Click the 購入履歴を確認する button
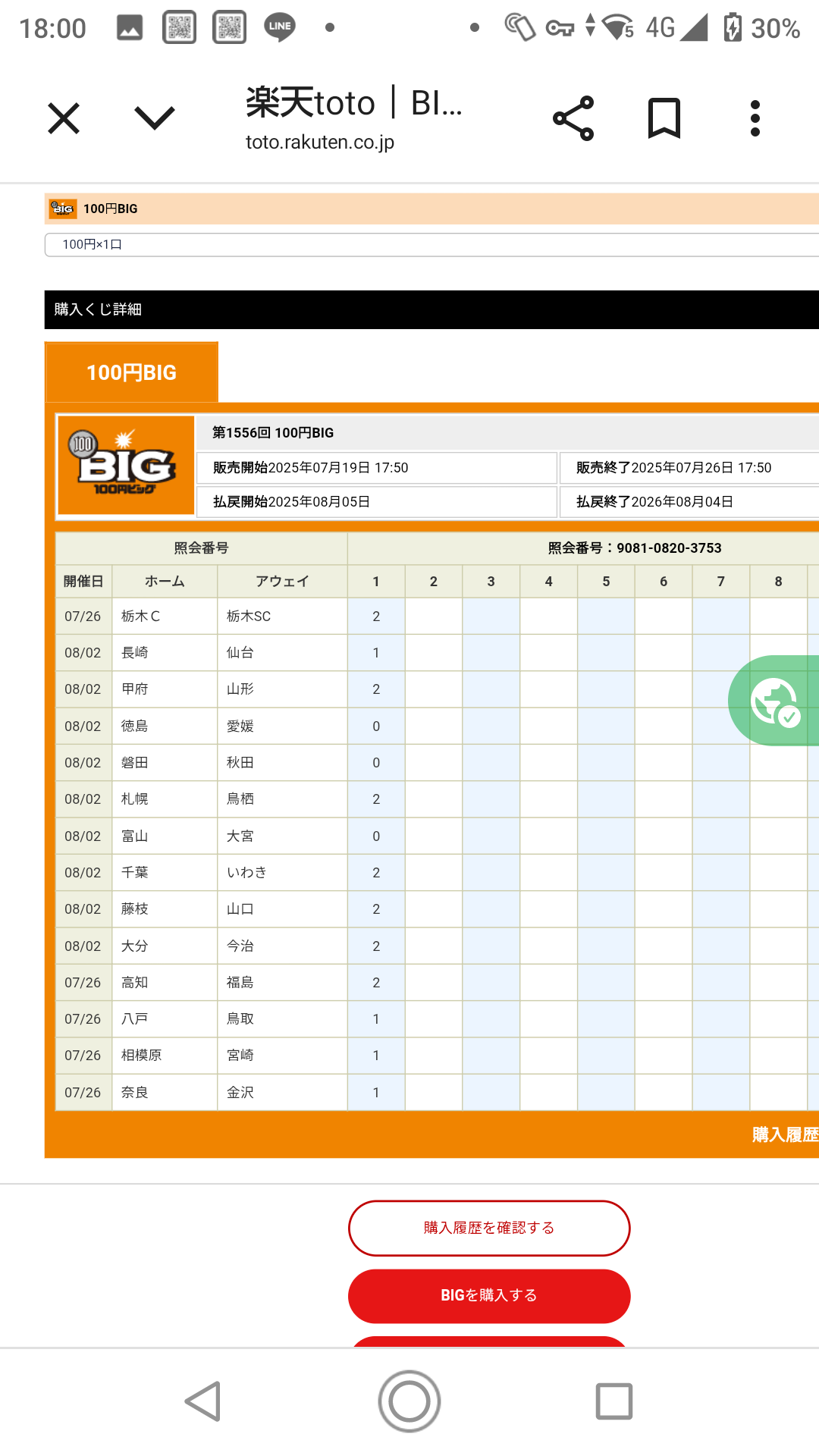 (x=489, y=1228)
